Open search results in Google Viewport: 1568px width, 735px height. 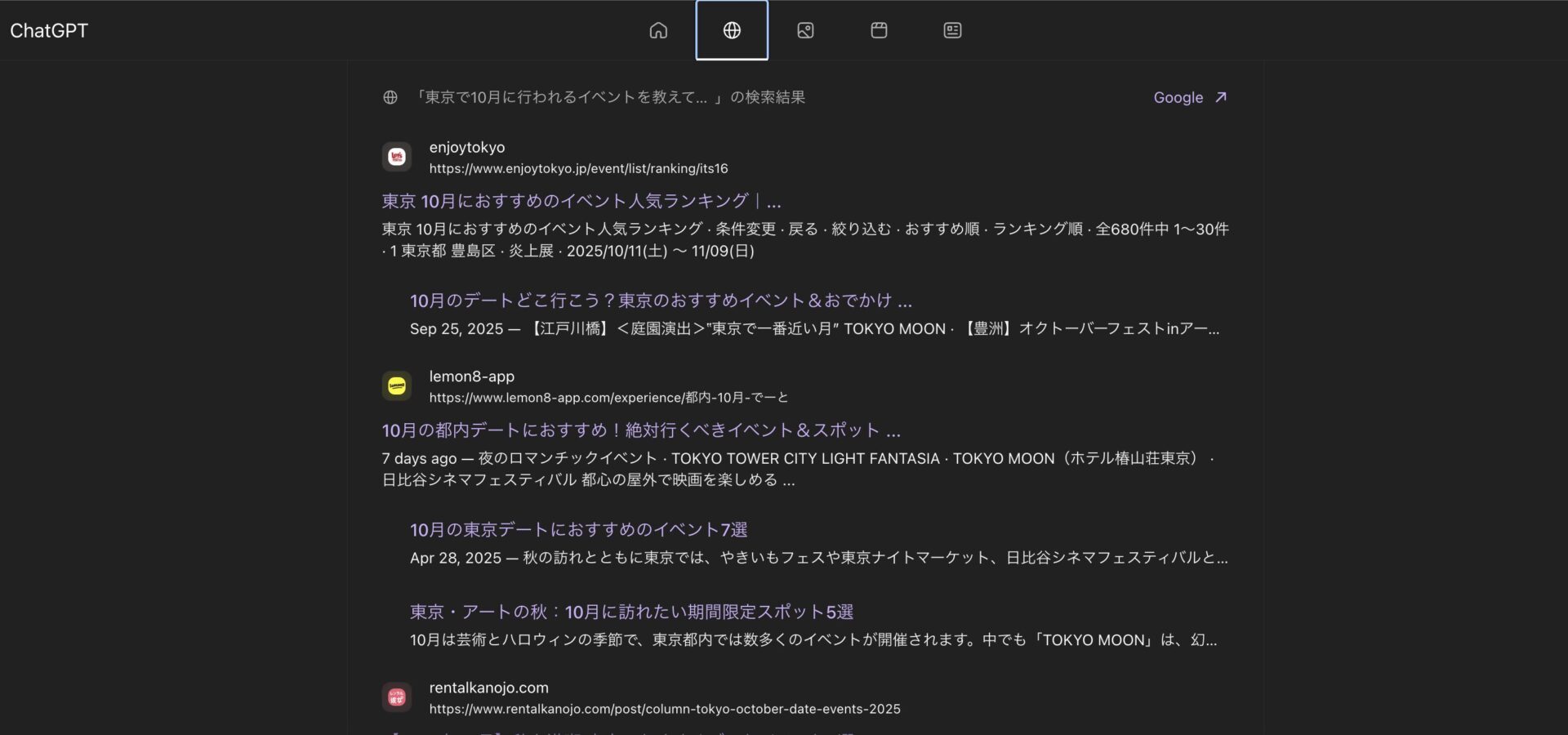coord(1178,97)
